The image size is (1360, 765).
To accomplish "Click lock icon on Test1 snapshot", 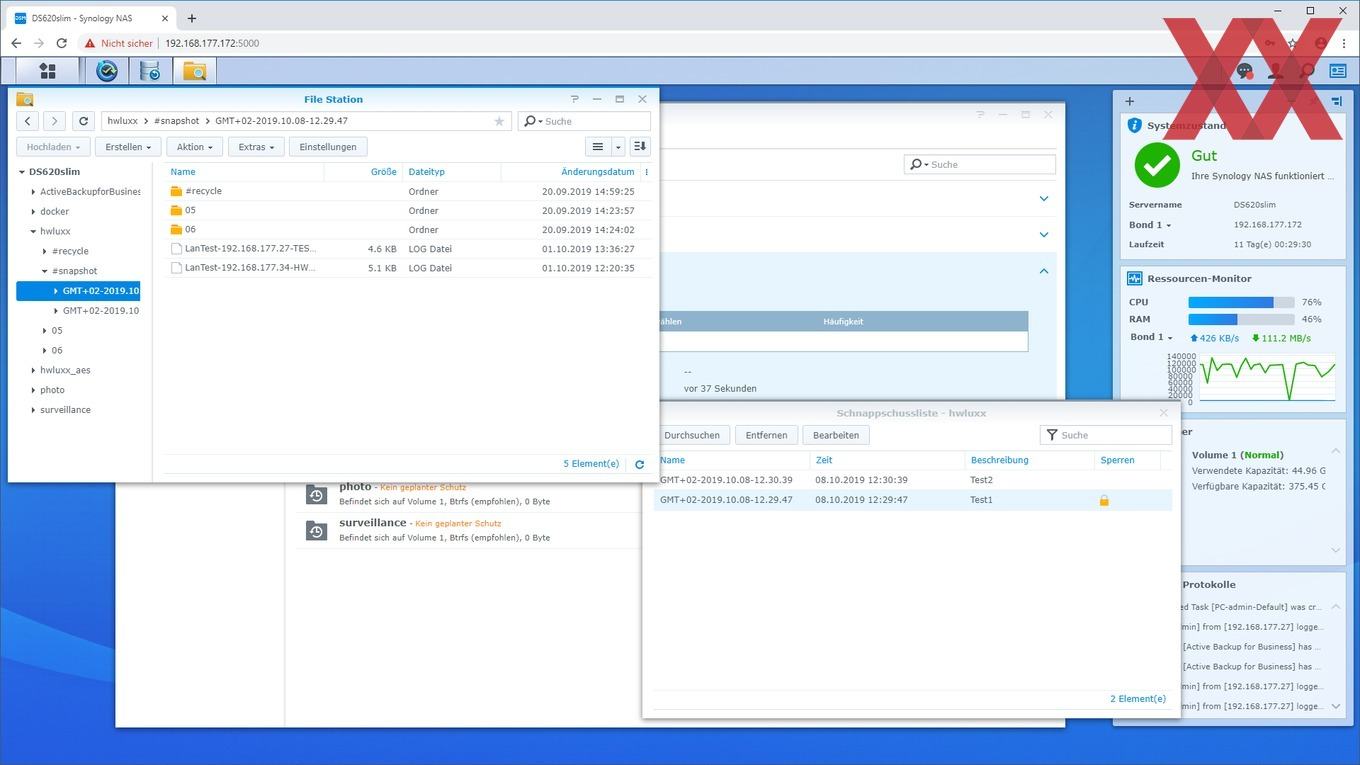I will click(1104, 500).
